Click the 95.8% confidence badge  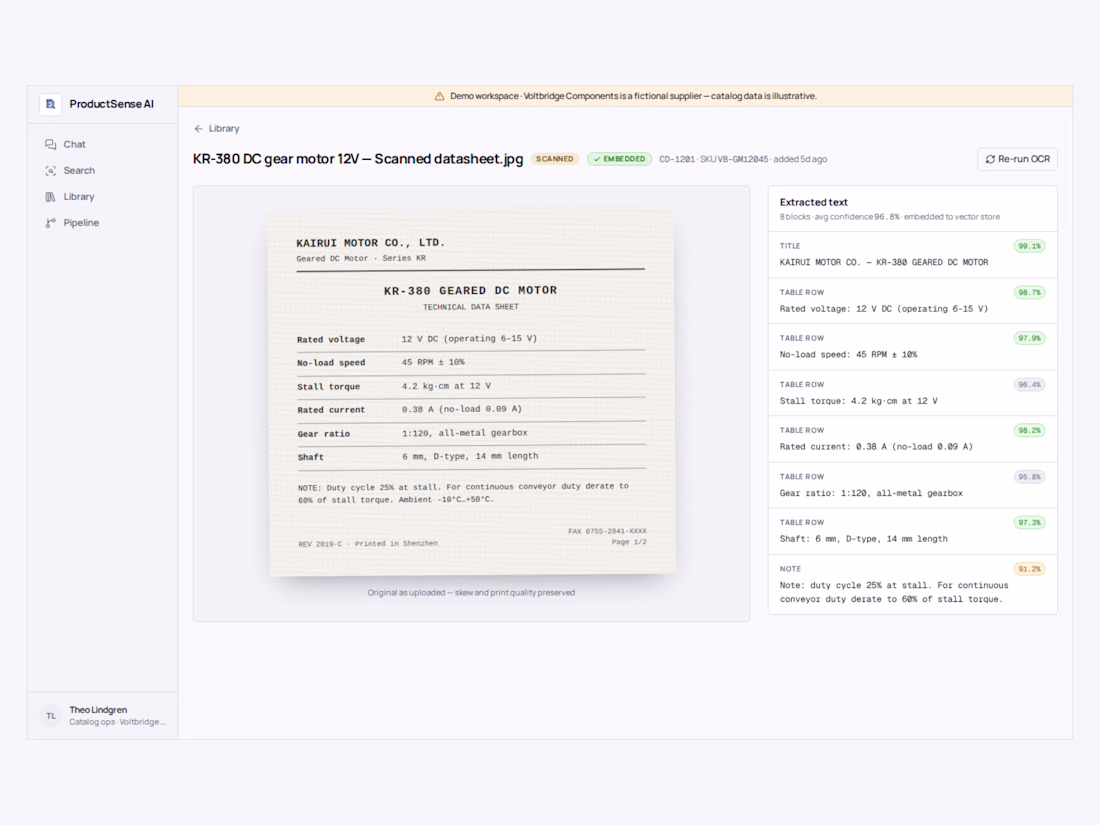[x=1029, y=477]
